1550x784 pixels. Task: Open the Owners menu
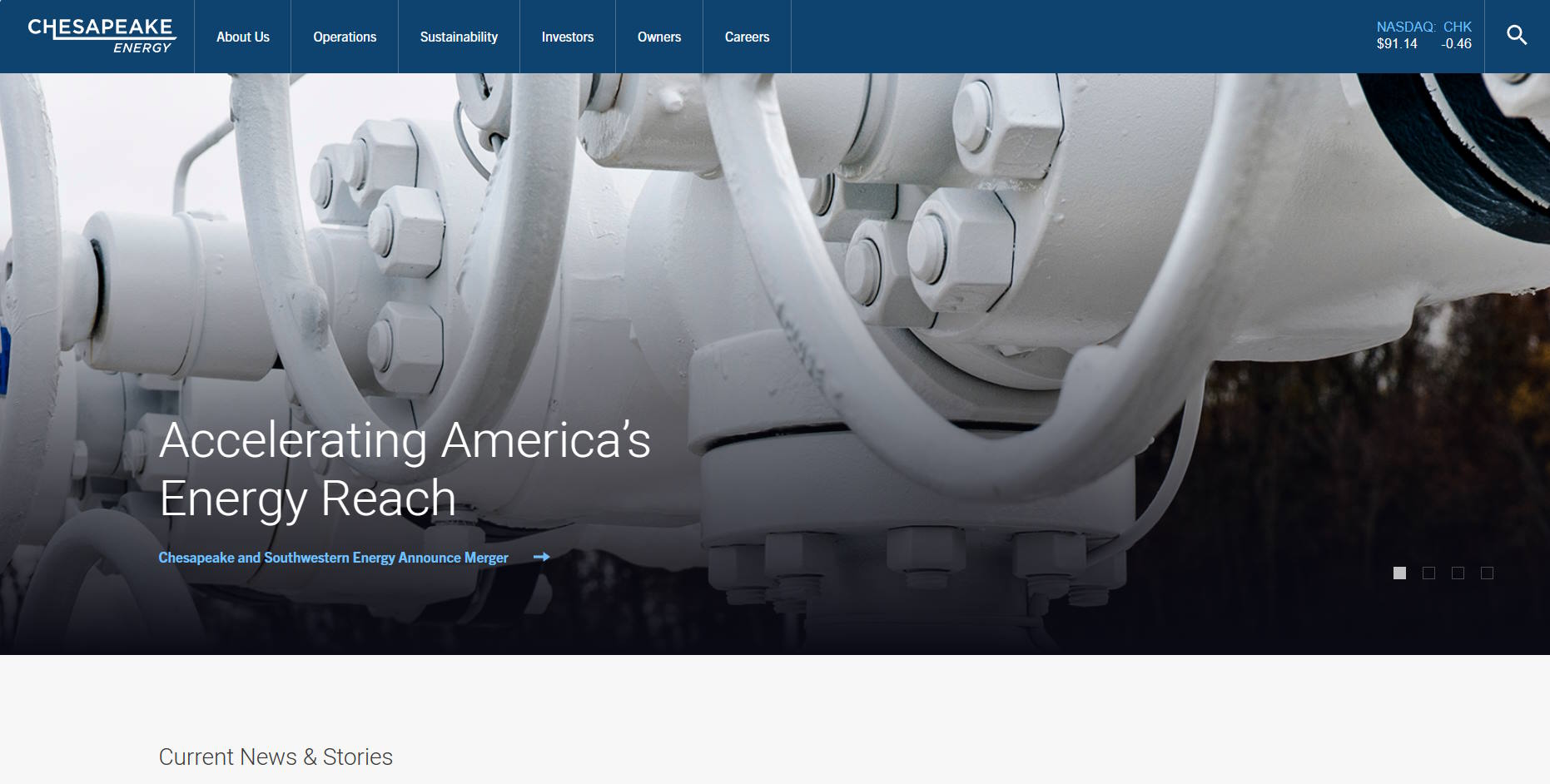coord(659,37)
